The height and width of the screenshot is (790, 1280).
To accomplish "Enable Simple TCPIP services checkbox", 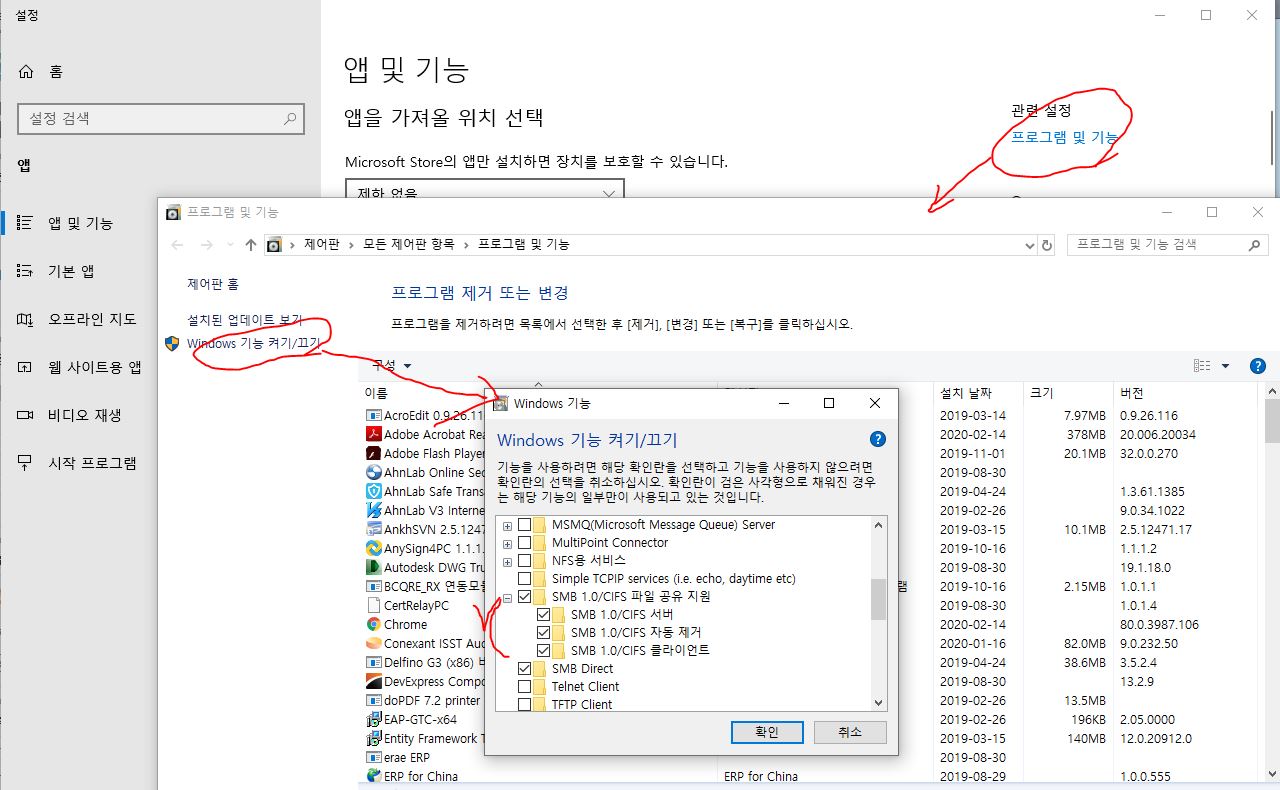I will tap(525, 579).
